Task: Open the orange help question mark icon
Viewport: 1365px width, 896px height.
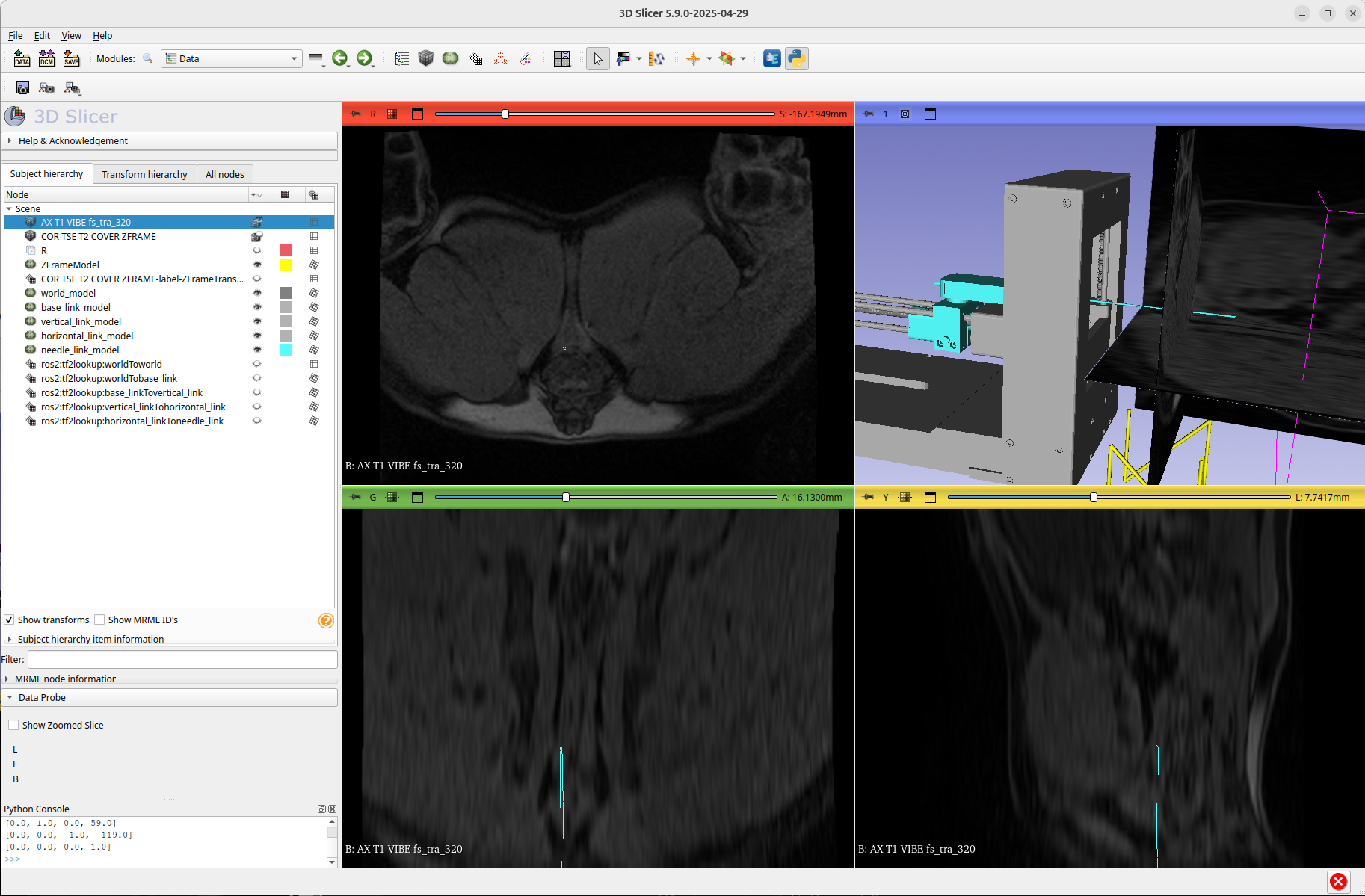Action: point(326,620)
